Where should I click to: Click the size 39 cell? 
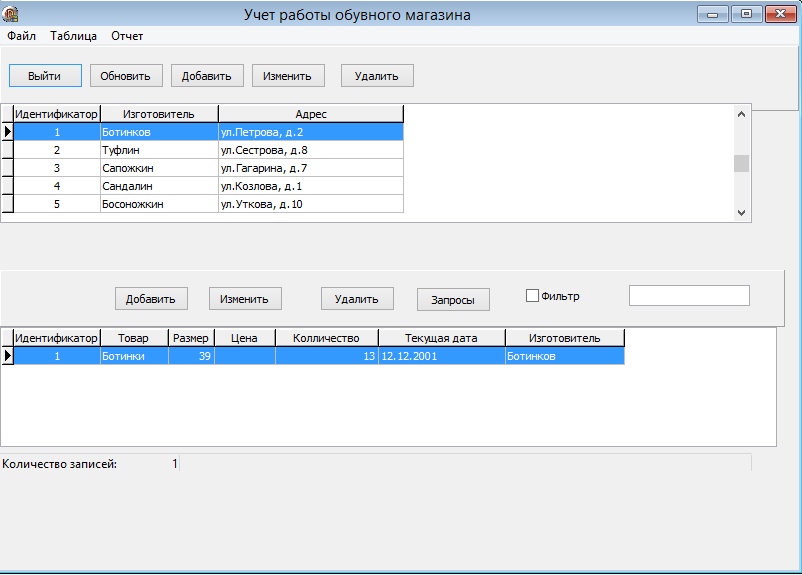(191, 356)
